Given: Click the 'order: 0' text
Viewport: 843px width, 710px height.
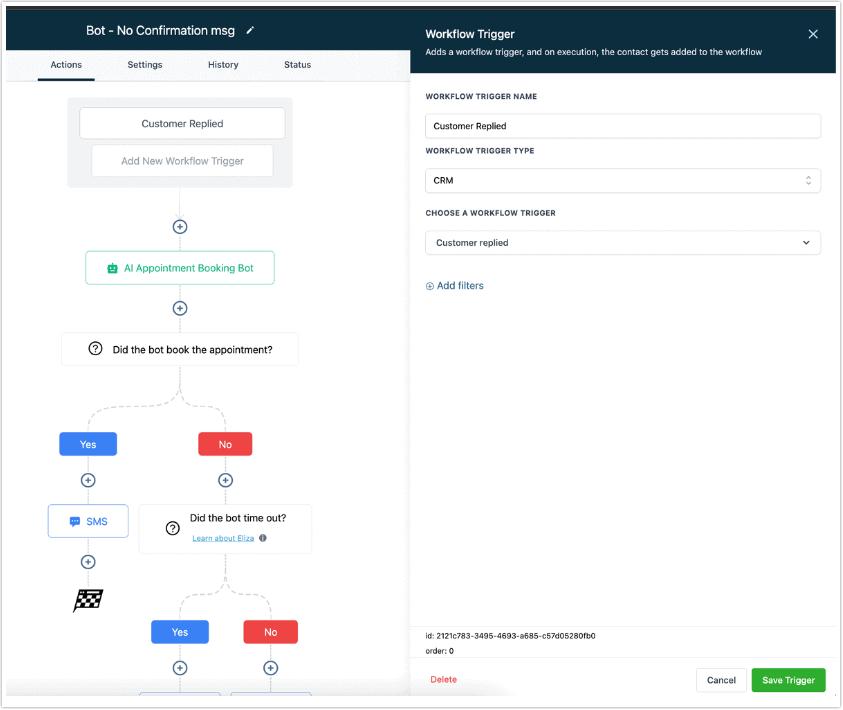Looking at the screenshot, I should coord(439,651).
